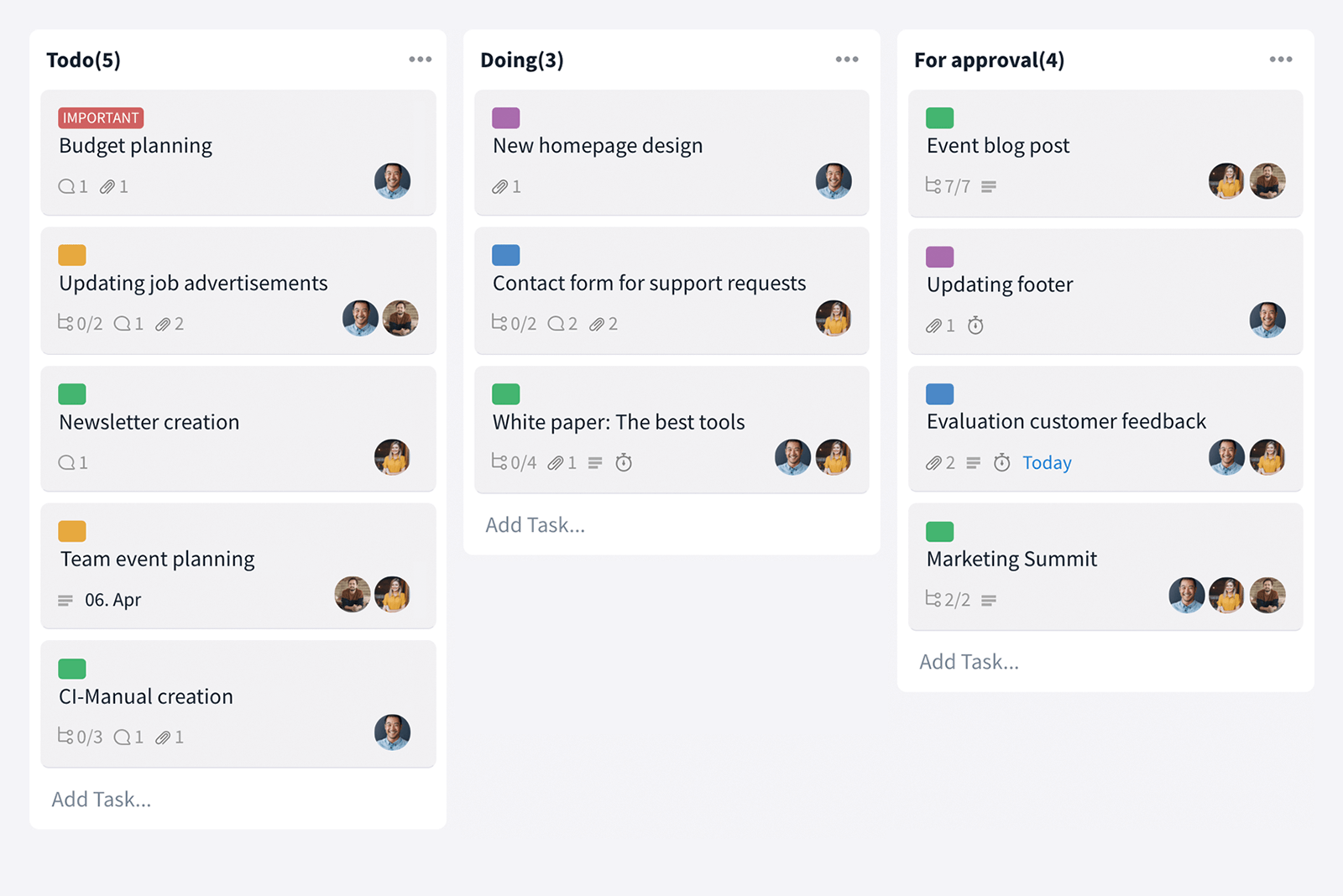Viewport: 1343px width, 896px height.
Task: Click description lines icon on White paper card
Action: [x=595, y=463]
